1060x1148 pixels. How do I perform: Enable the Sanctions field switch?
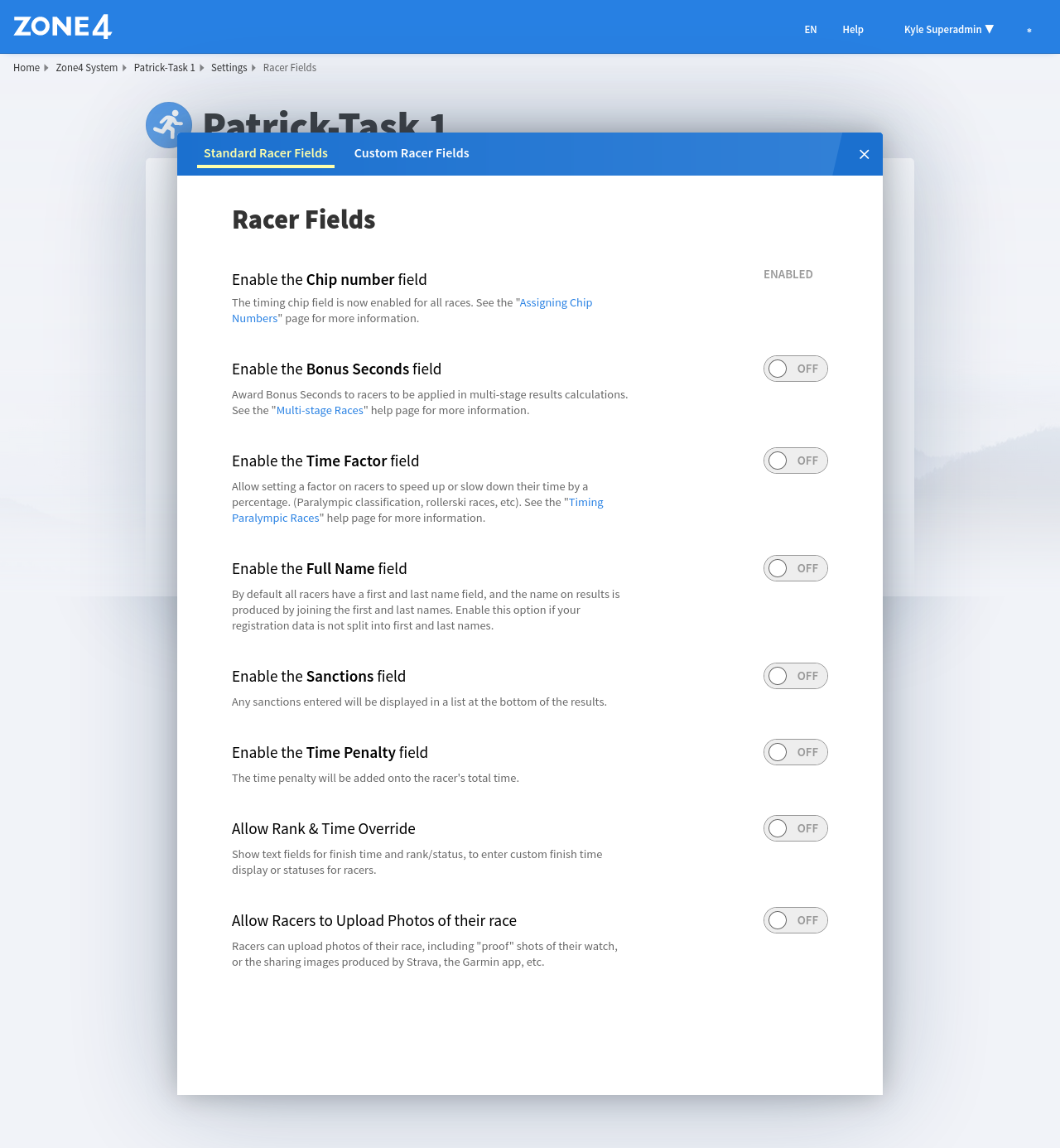point(795,676)
